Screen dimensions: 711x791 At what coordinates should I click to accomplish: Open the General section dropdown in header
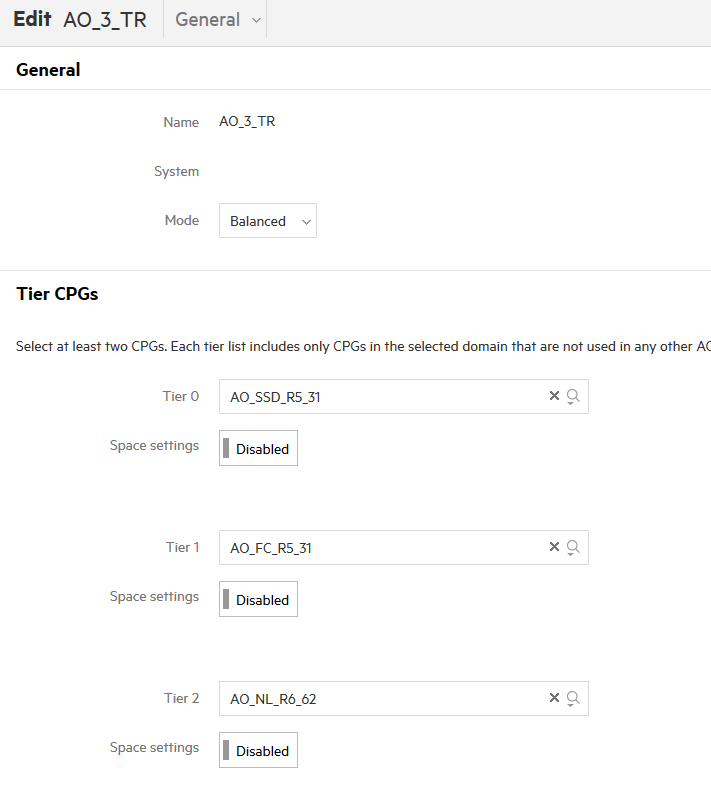[x=217, y=20]
